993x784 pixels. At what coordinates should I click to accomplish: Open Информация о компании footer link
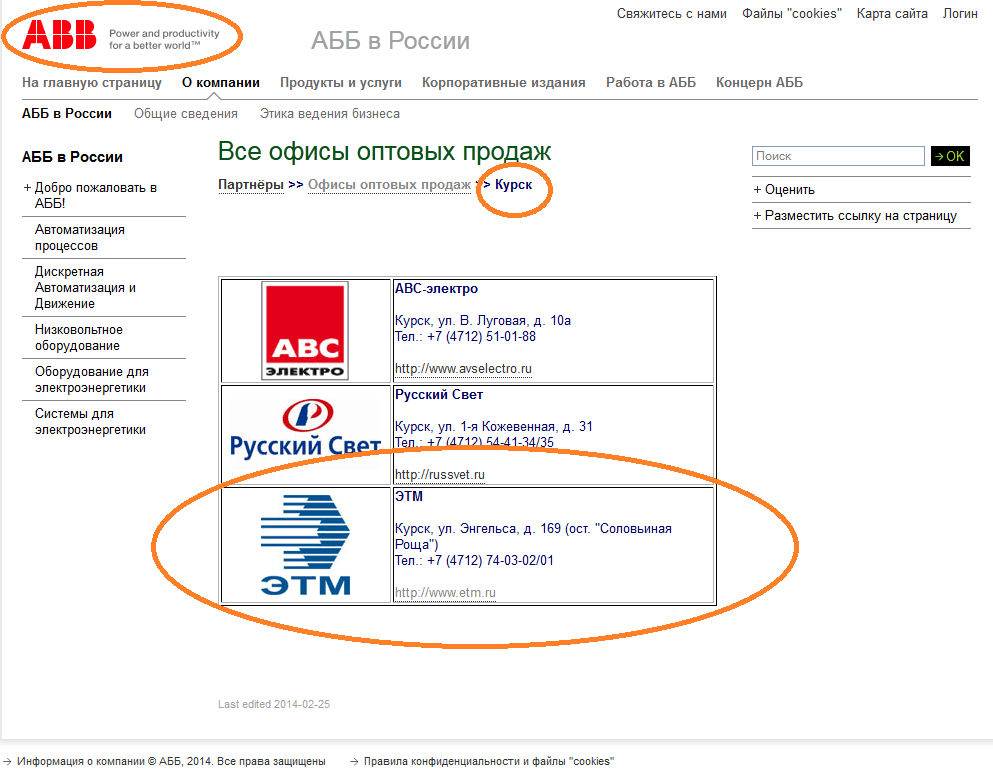pyautogui.click(x=171, y=761)
